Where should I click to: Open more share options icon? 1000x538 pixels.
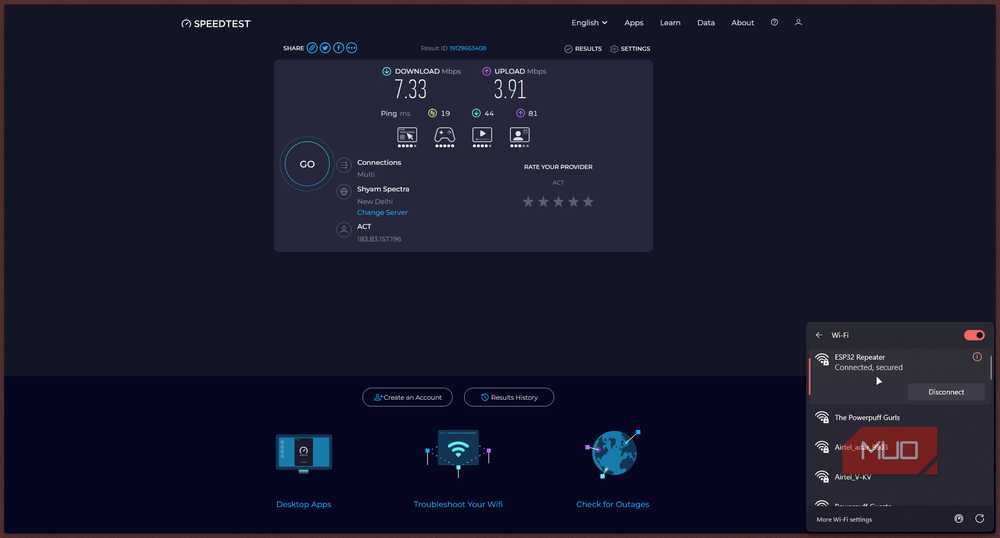click(x=352, y=48)
